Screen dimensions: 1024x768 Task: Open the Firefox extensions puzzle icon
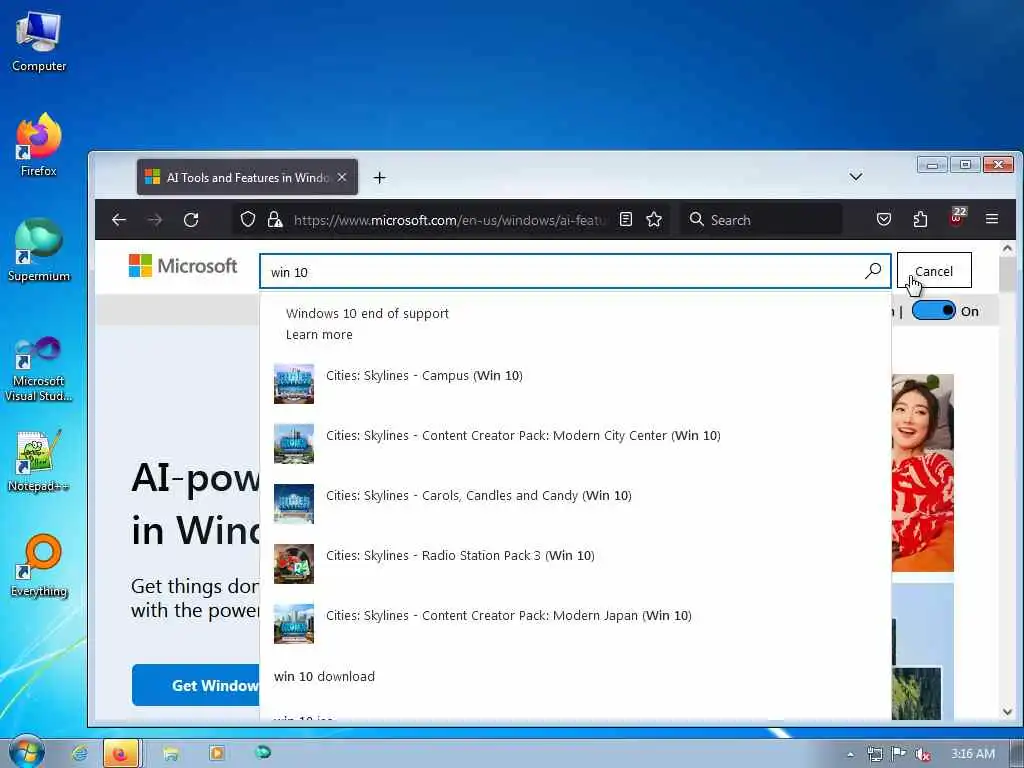pos(920,219)
